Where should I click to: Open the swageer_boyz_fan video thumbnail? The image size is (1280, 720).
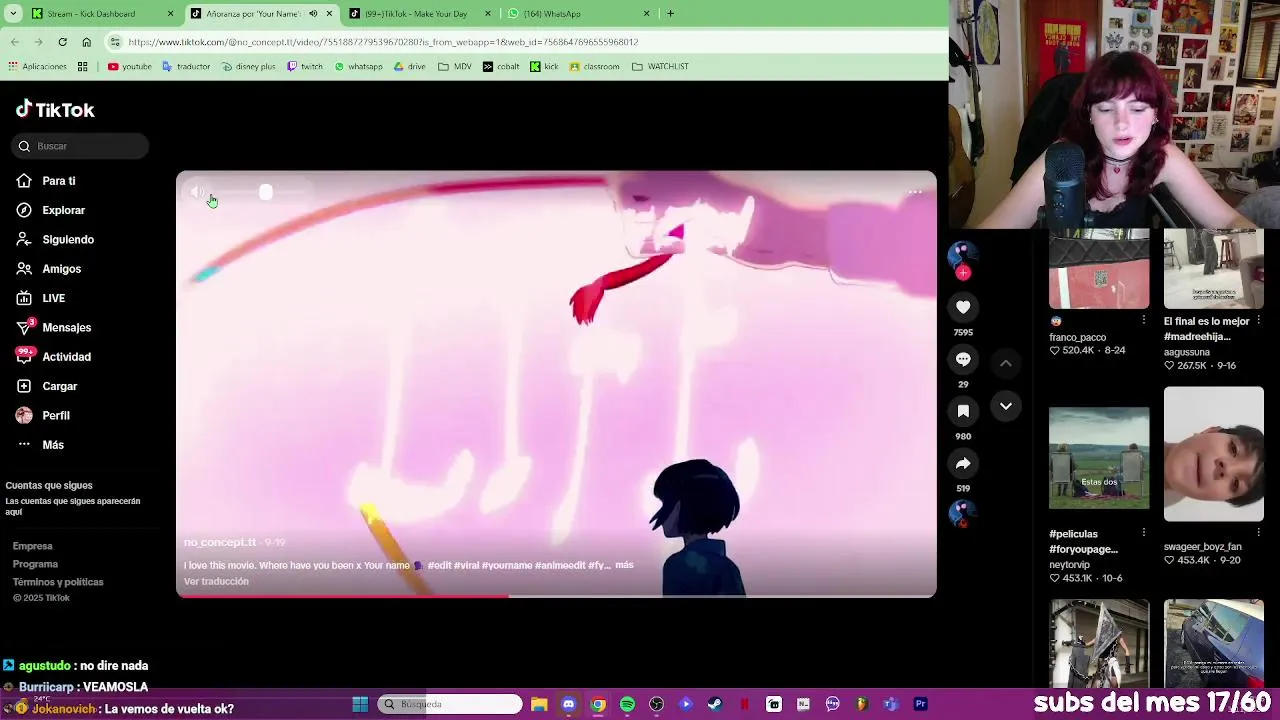1214,454
